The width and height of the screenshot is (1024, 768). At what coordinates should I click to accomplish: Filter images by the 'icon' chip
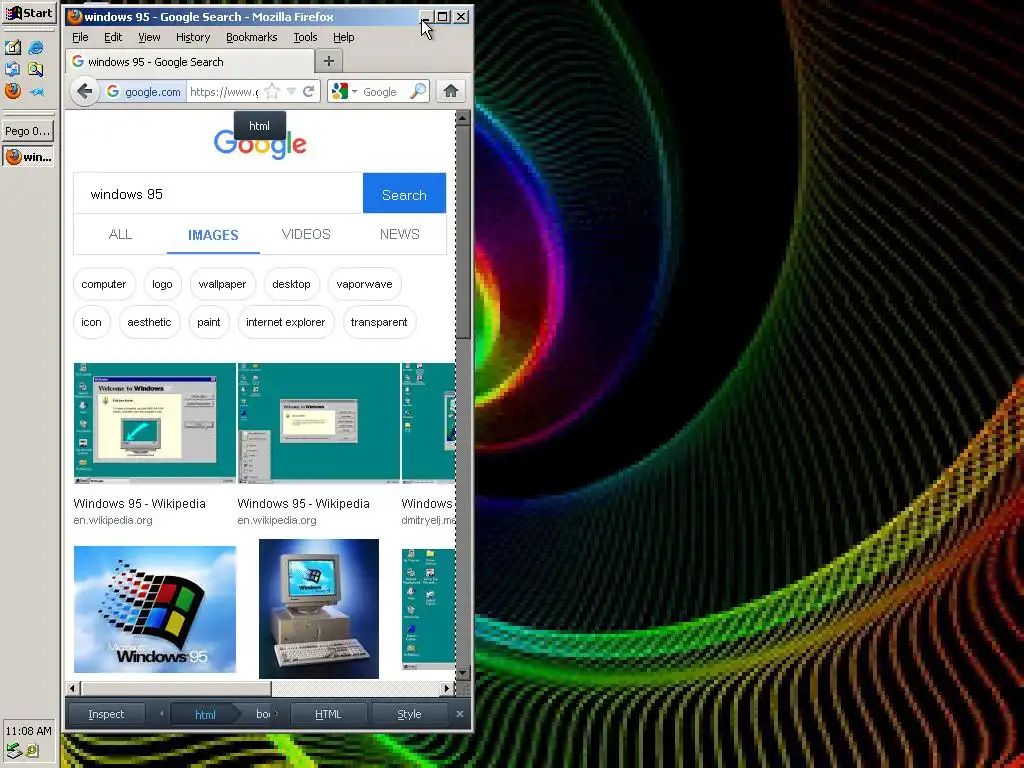pos(91,322)
